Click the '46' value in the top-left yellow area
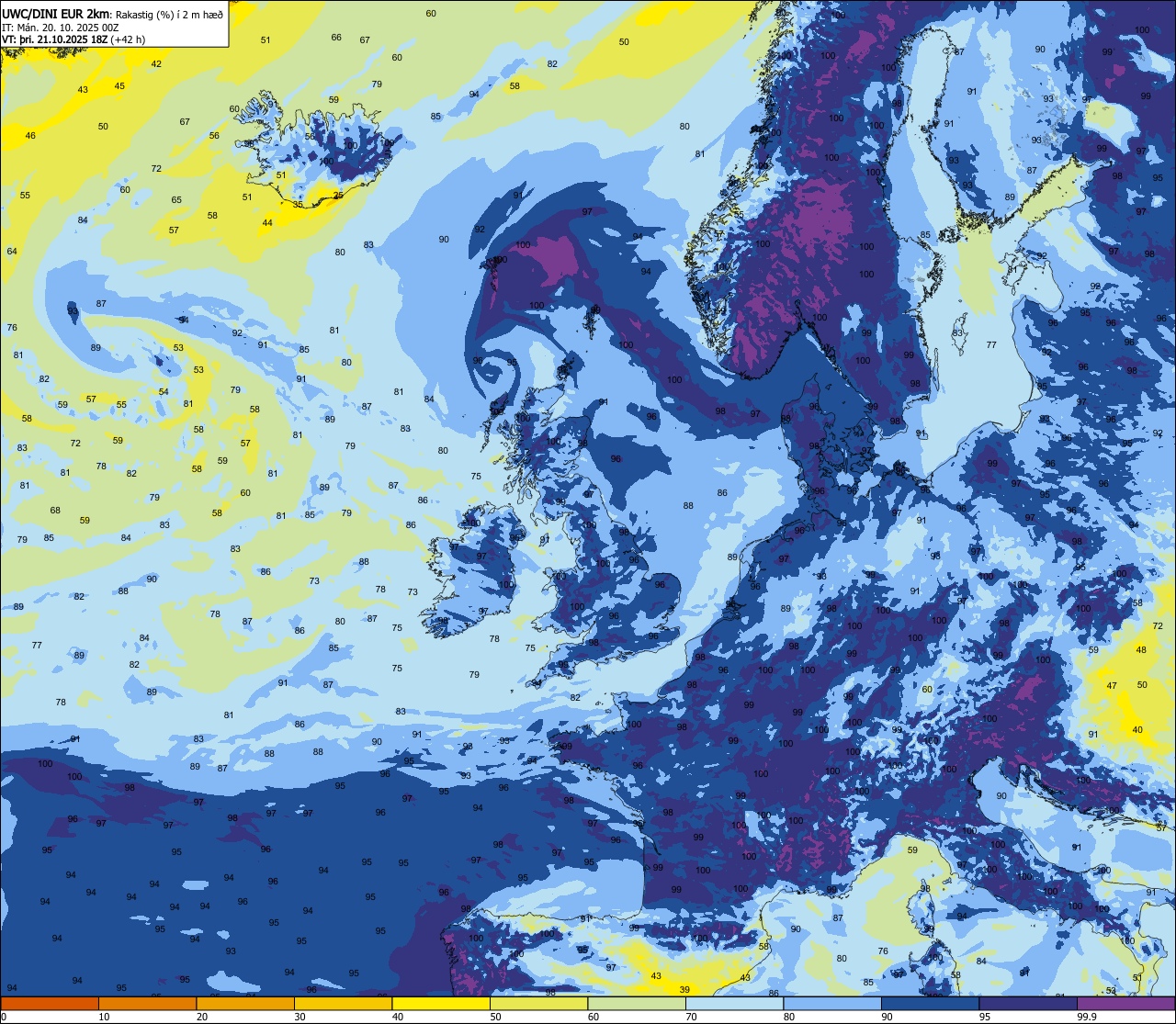 pyautogui.click(x=30, y=135)
